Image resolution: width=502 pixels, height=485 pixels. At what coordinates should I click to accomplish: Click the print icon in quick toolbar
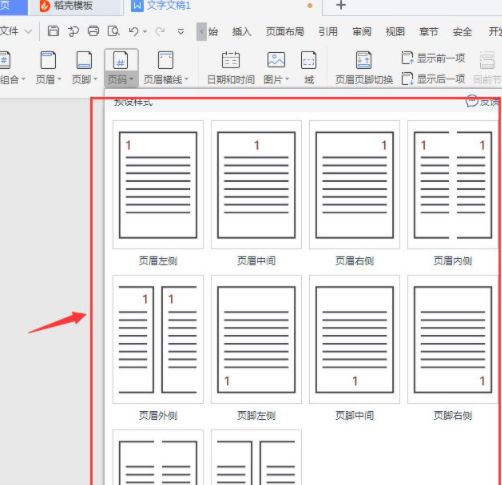coord(93,31)
